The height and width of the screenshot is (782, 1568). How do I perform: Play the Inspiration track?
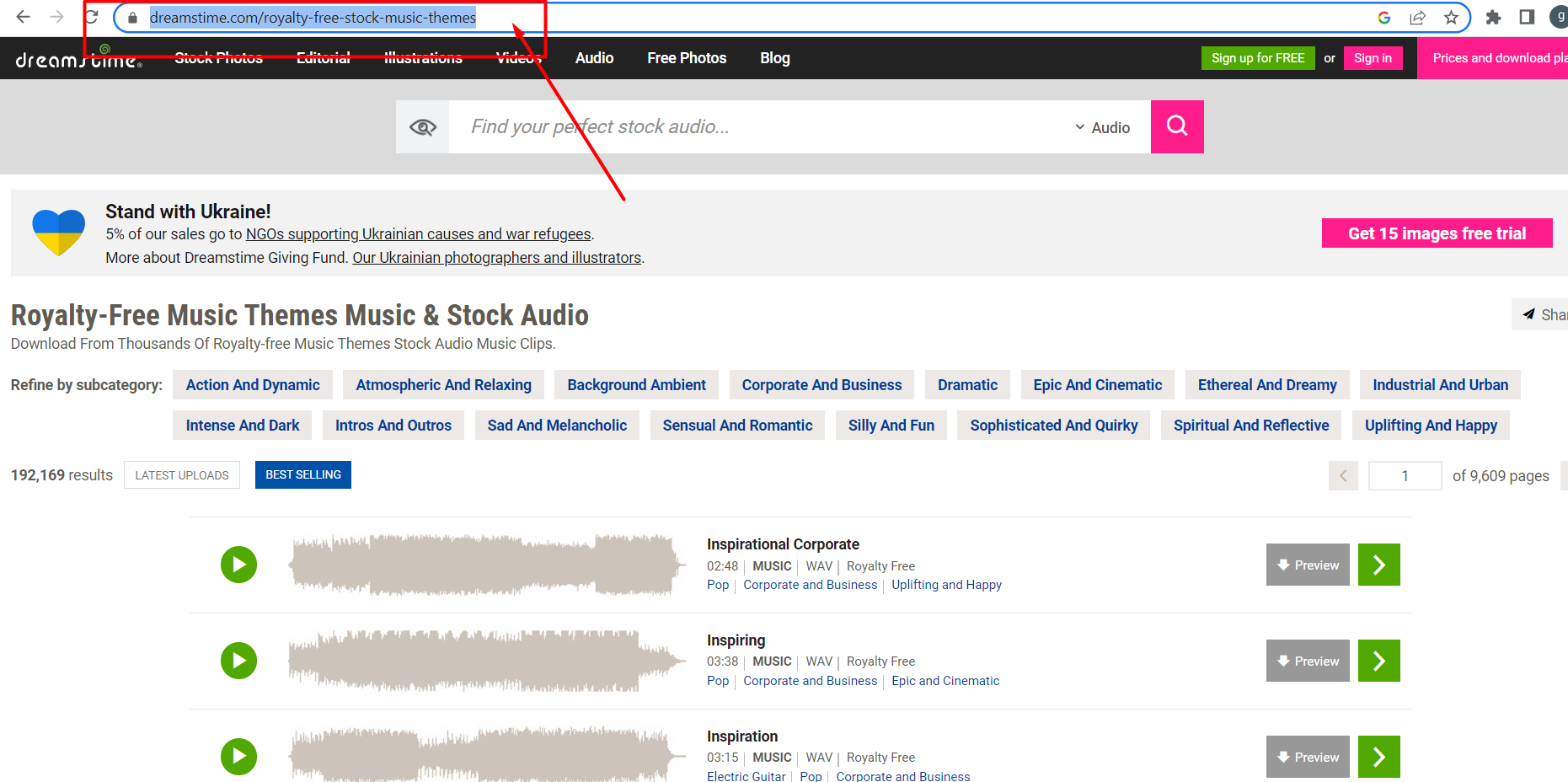coord(238,757)
